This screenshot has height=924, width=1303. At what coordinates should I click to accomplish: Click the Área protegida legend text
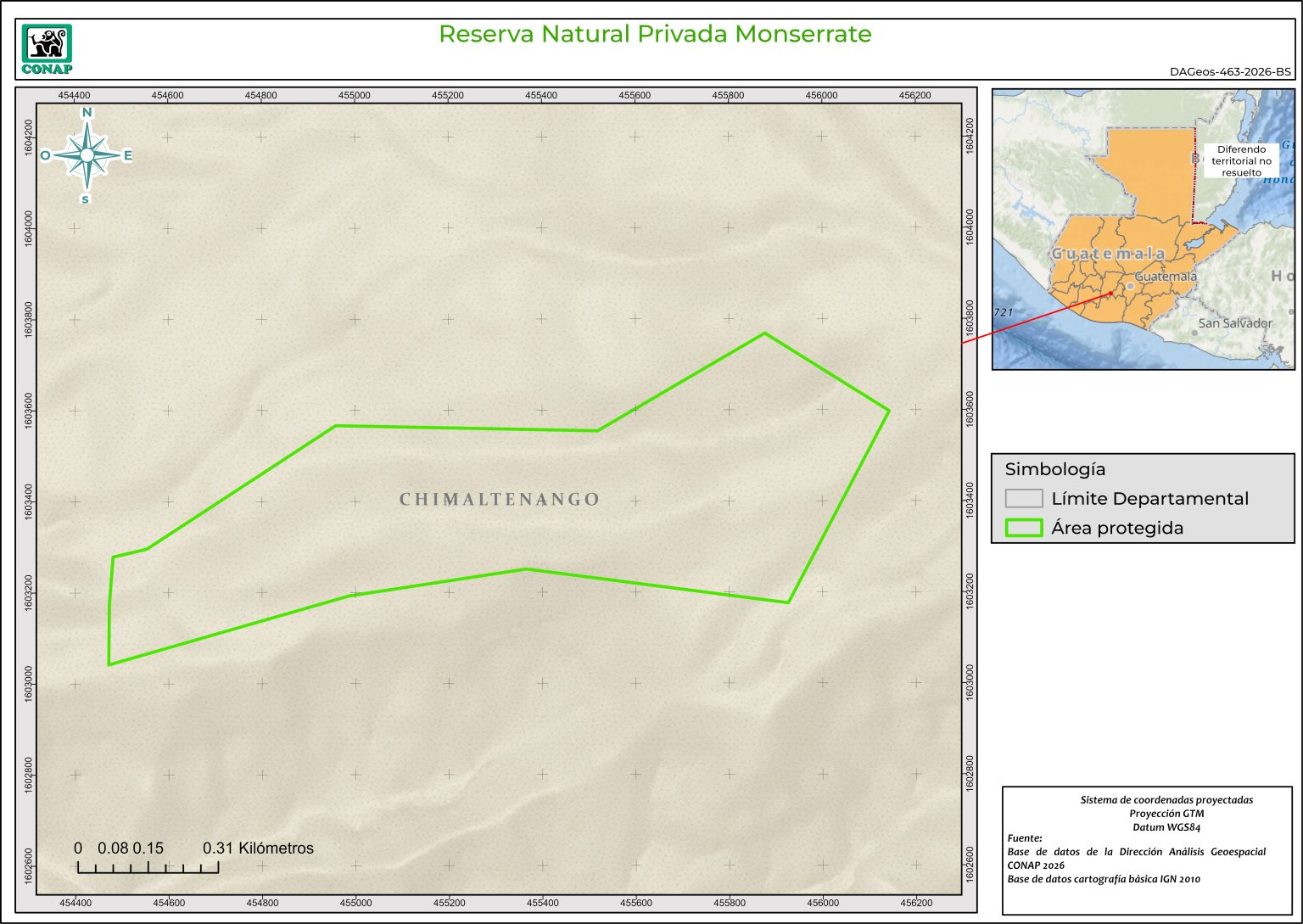click(1116, 528)
